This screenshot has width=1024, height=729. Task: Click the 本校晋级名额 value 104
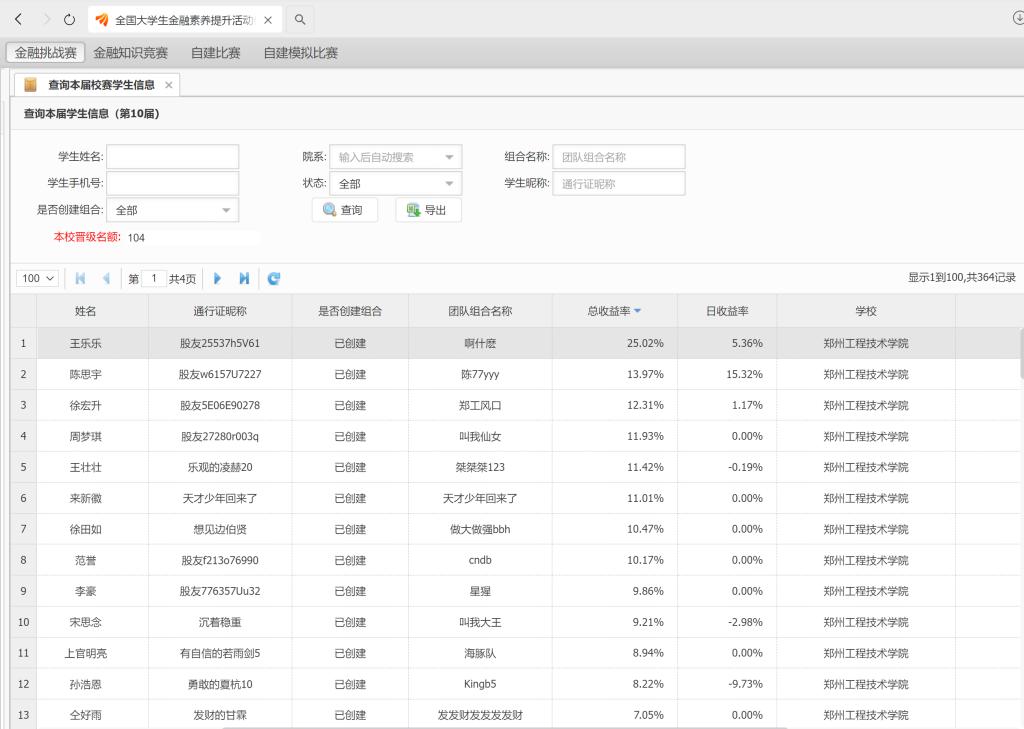[x=136, y=238]
